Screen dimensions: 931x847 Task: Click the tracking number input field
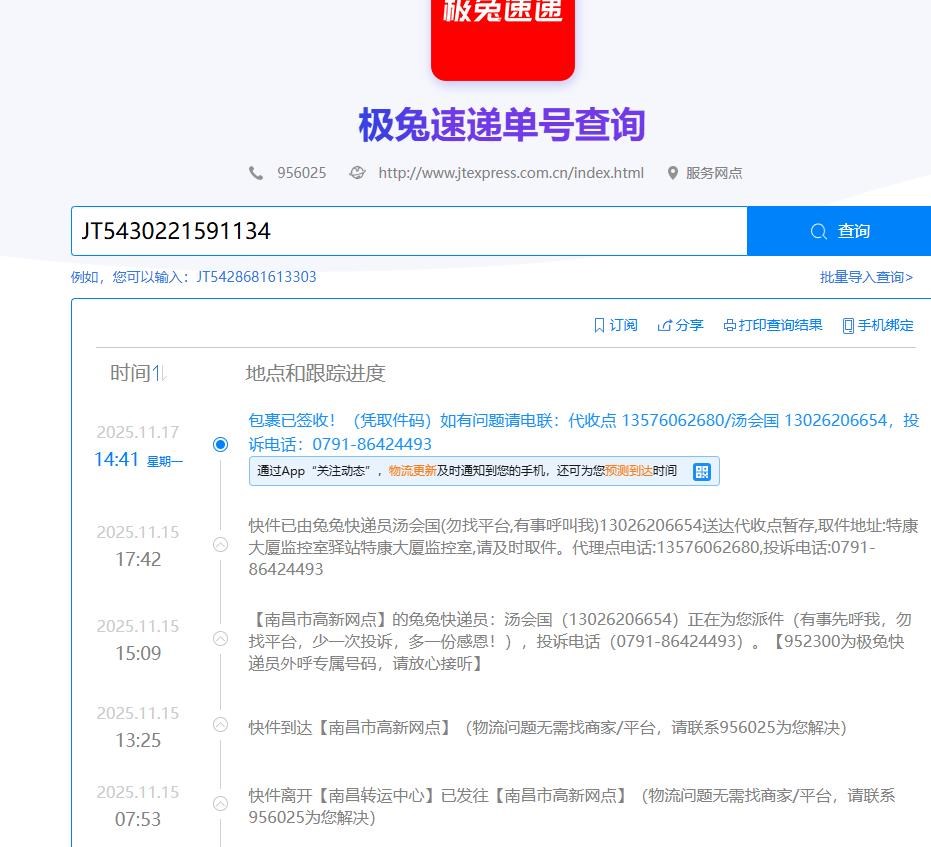pyautogui.click(x=408, y=231)
